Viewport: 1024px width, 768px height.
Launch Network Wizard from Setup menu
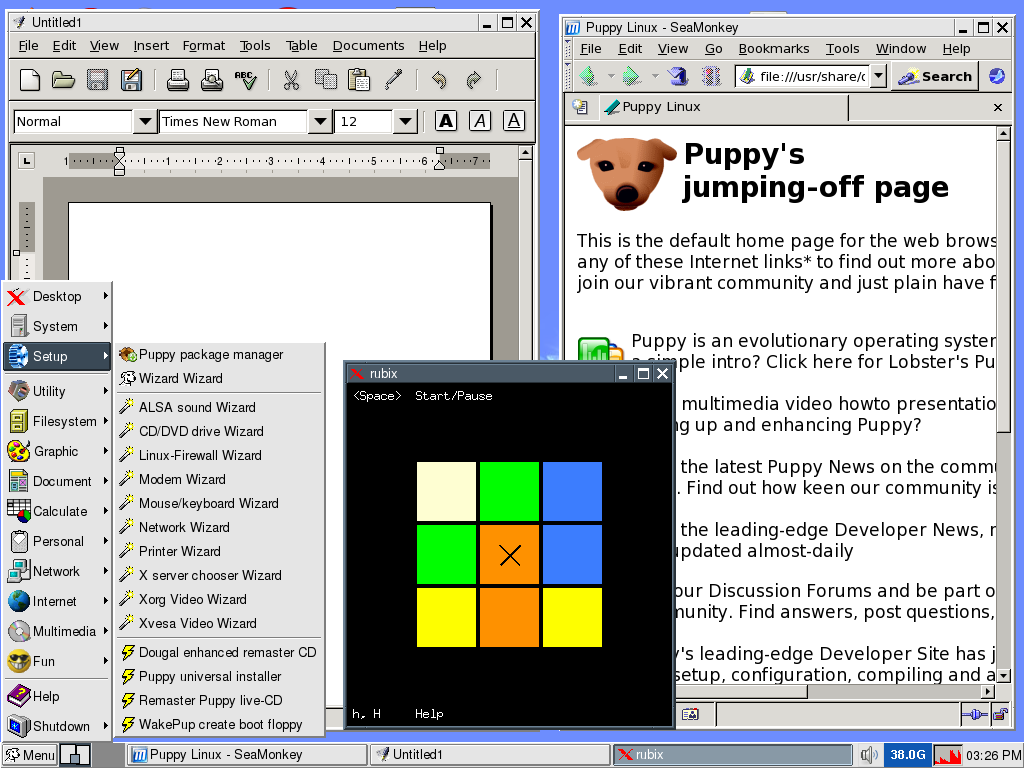[x=219, y=527]
